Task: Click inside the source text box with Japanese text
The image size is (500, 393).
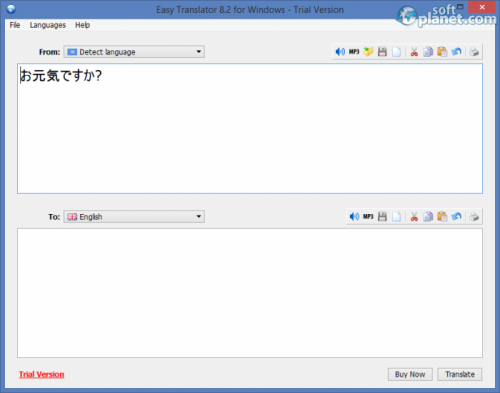Action: (250, 128)
